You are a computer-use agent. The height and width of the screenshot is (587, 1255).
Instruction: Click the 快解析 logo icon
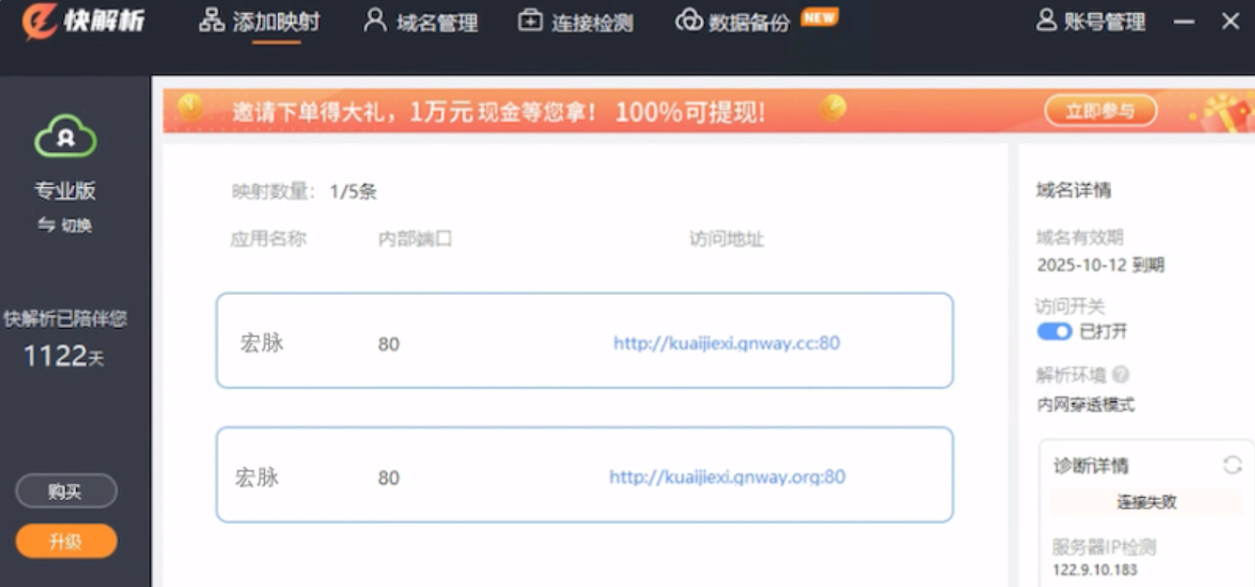coord(40,20)
